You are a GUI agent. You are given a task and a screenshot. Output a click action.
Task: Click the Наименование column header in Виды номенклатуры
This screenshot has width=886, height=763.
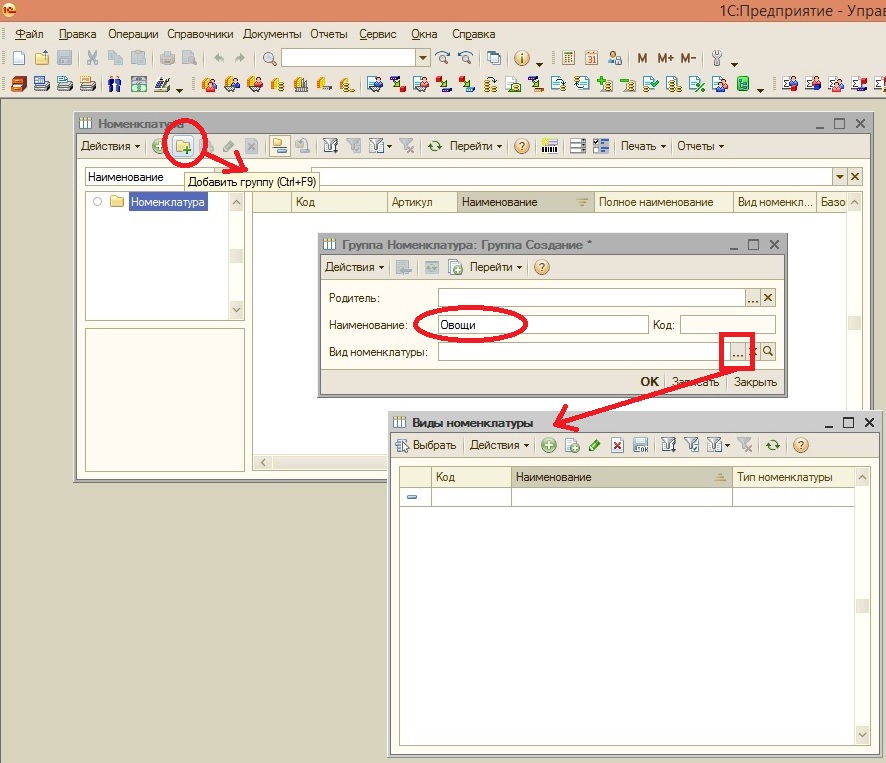pyautogui.click(x=622, y=477)
